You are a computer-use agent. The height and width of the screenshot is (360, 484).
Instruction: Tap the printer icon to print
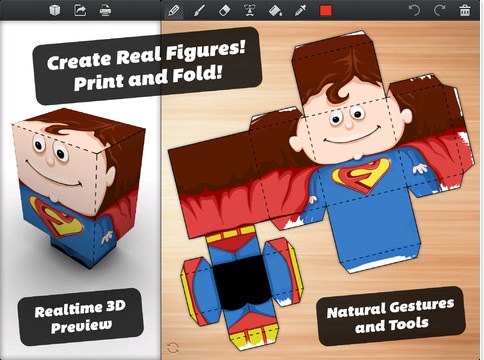[105, 10]
